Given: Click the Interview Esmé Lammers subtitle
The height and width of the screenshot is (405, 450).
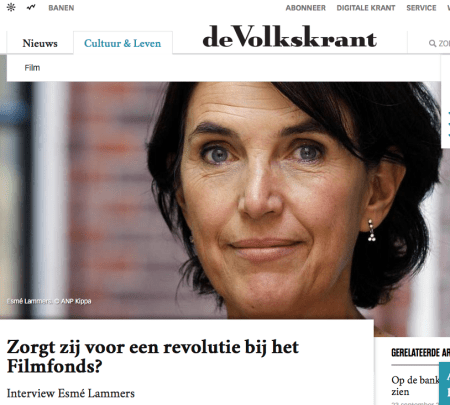Looking at the screenshot, I should pyautogui.click(x=71, y=393).
